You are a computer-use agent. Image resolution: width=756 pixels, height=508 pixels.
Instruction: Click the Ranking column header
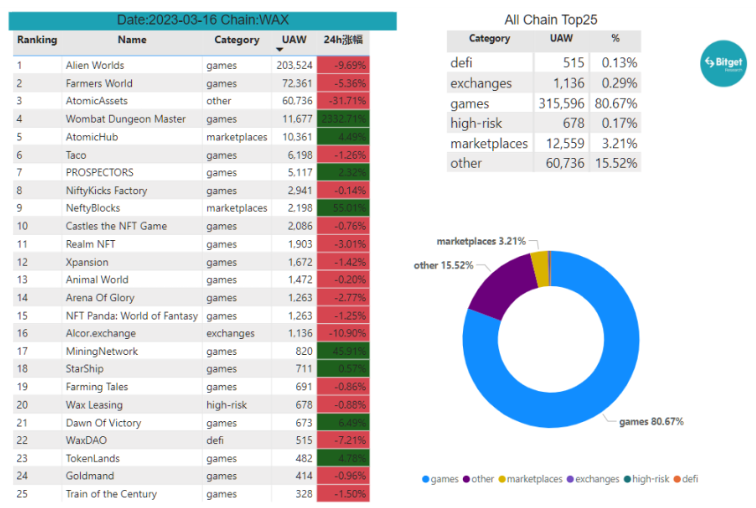tap(37, 40)
